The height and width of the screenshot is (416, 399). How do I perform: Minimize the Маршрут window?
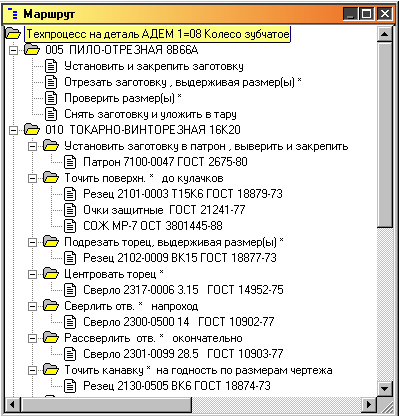(351, 14)
